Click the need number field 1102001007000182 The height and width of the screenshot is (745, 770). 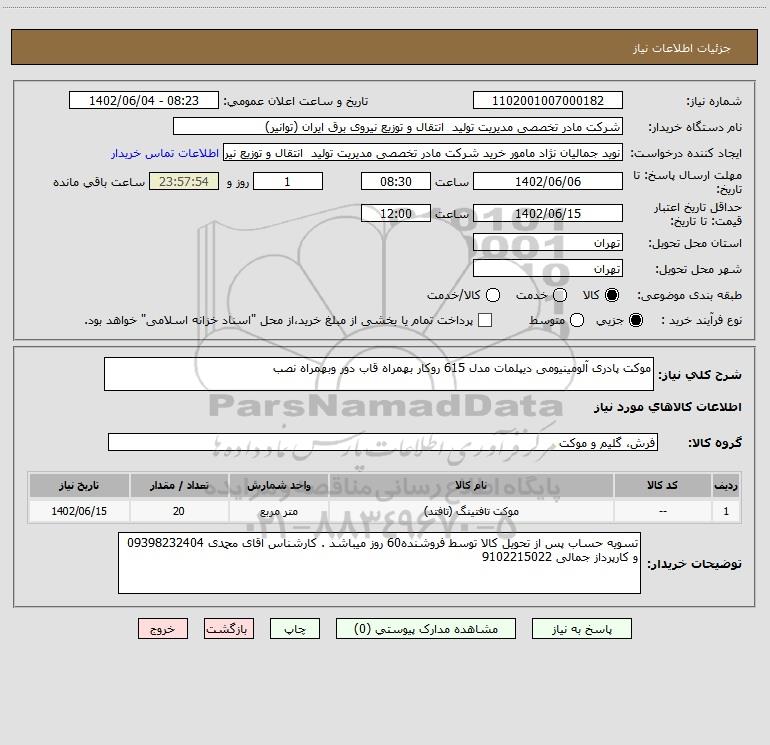pos(548,100)
